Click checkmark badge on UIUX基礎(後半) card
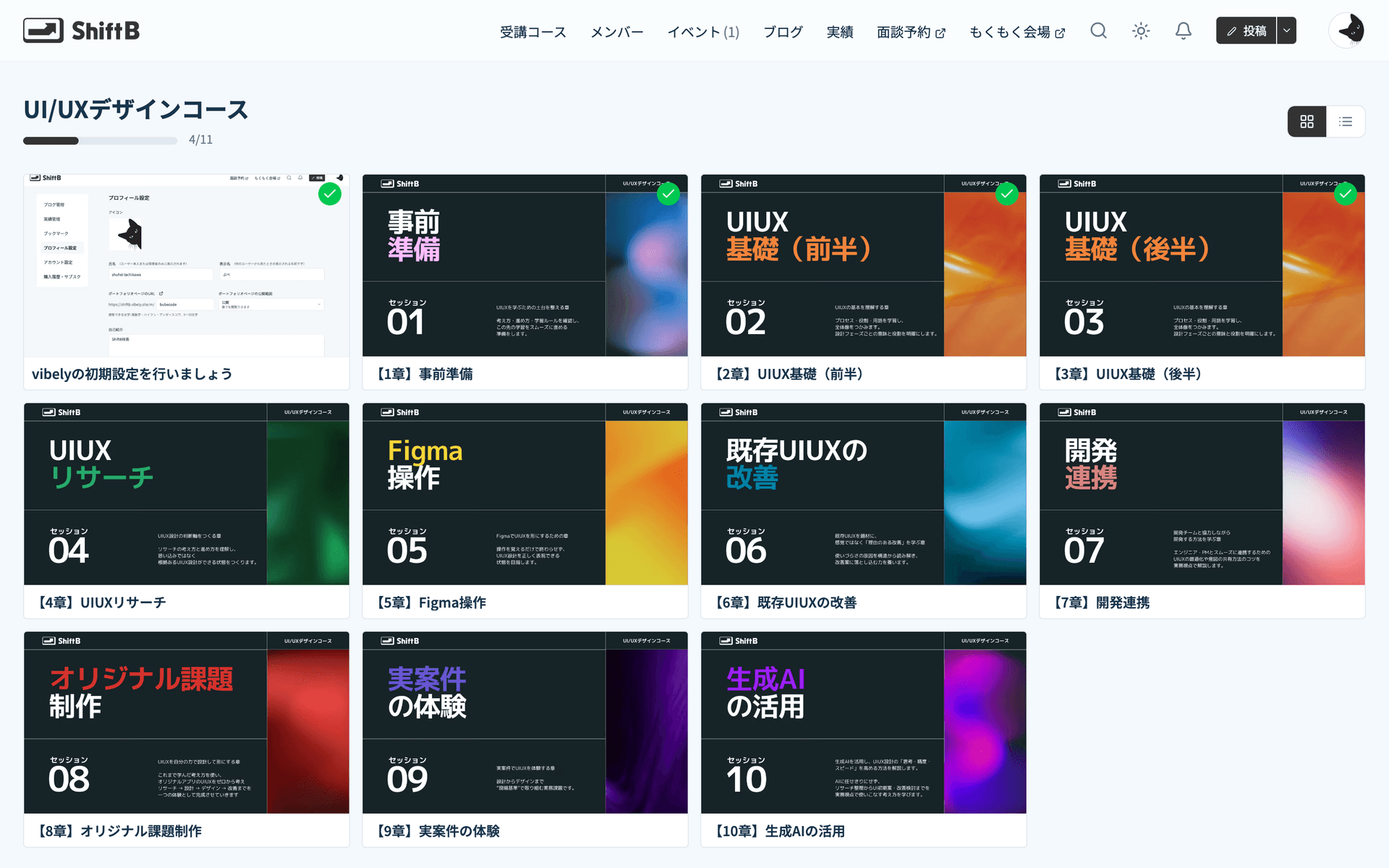 click(x=1346, y=194)
